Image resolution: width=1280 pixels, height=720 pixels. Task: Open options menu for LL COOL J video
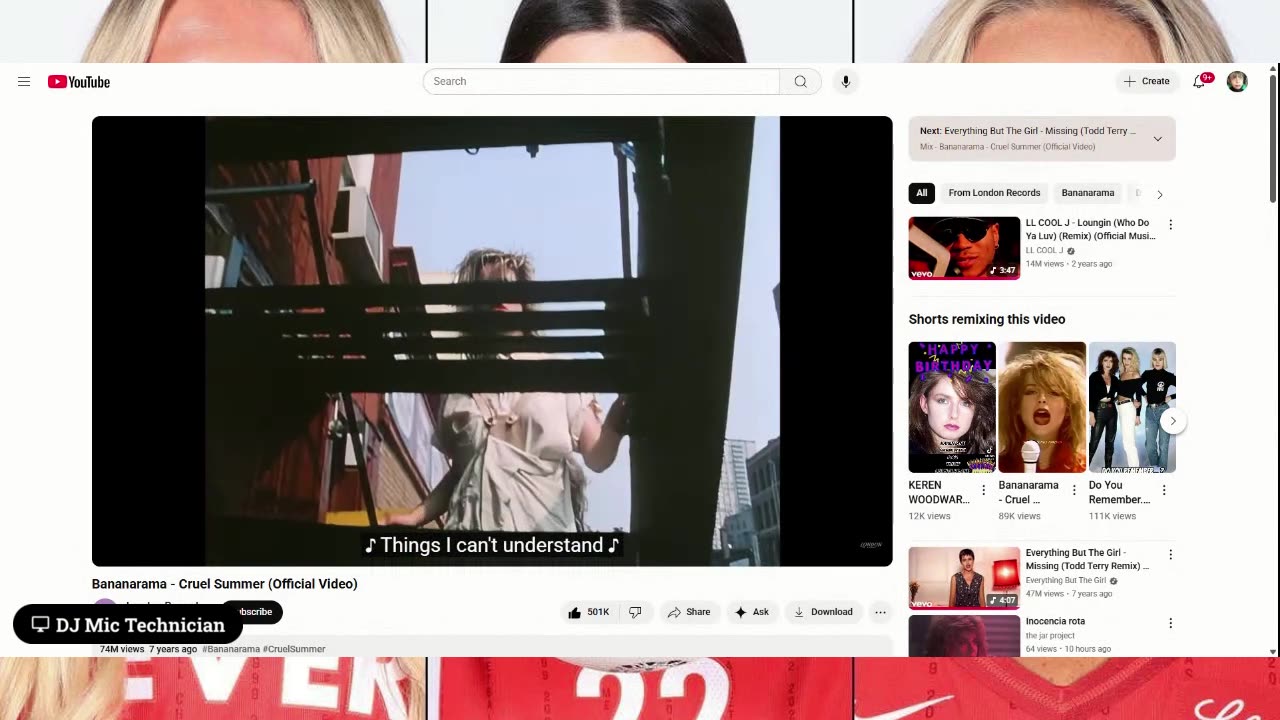pyautogui.click(x=1170, y=225)
